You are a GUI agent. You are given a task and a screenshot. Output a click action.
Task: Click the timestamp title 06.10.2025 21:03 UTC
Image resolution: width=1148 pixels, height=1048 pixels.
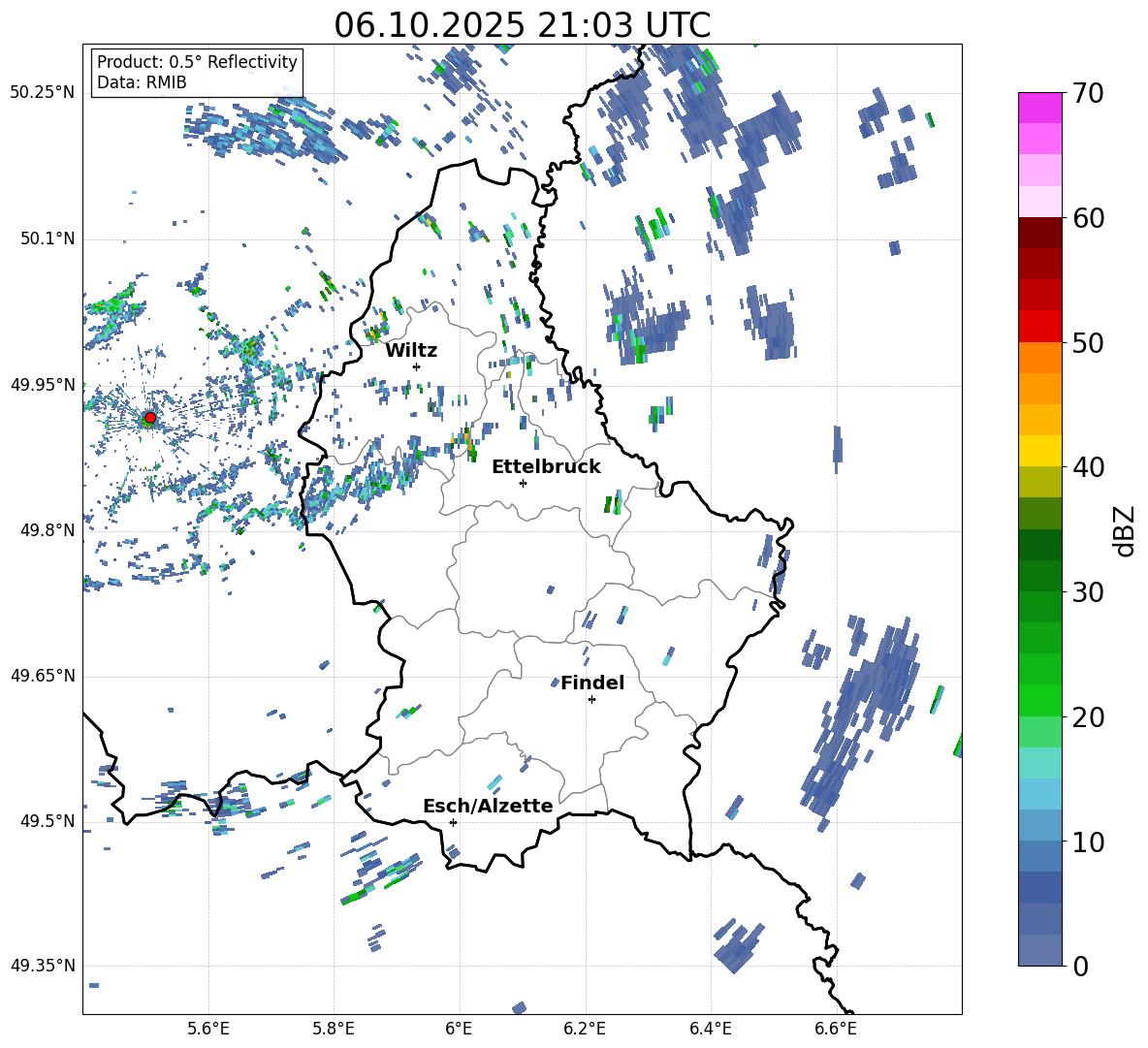click(x=522, y=25)
